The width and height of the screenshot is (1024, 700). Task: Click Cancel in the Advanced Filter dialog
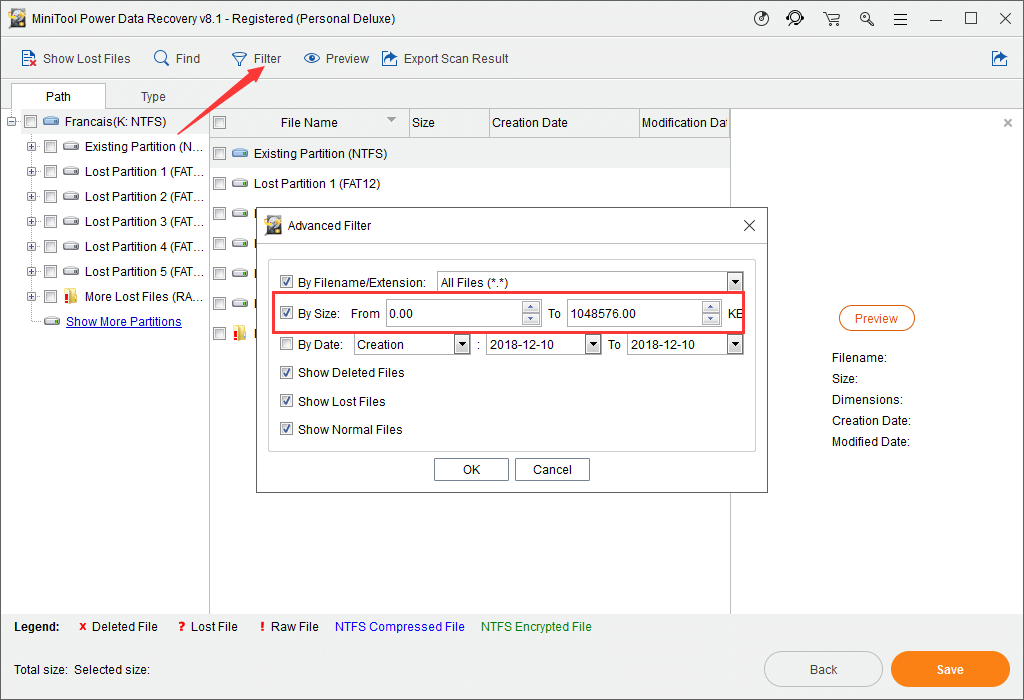(x=552, y=469)
